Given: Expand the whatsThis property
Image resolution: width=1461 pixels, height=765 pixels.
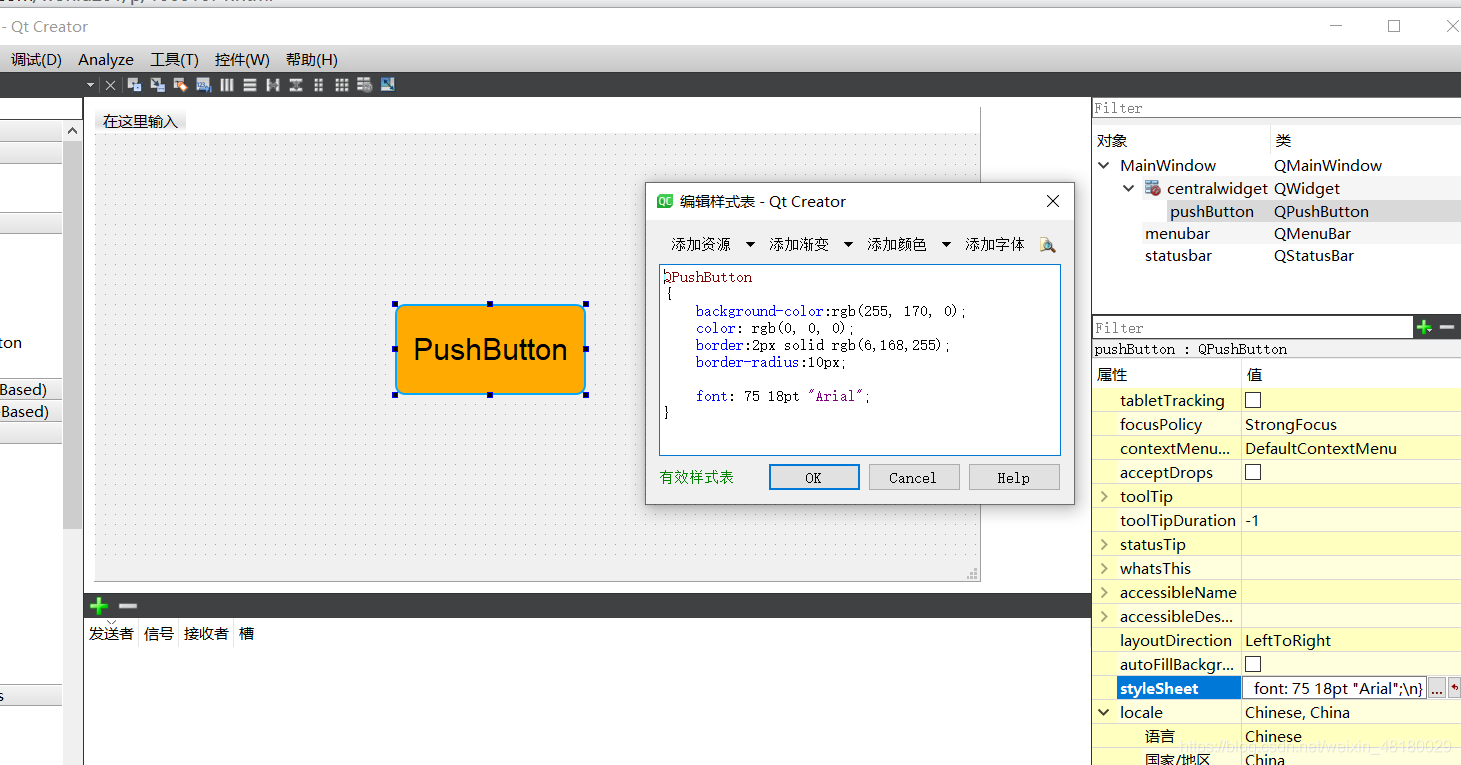Looking at the screenshot, I should click(1104, 568).
